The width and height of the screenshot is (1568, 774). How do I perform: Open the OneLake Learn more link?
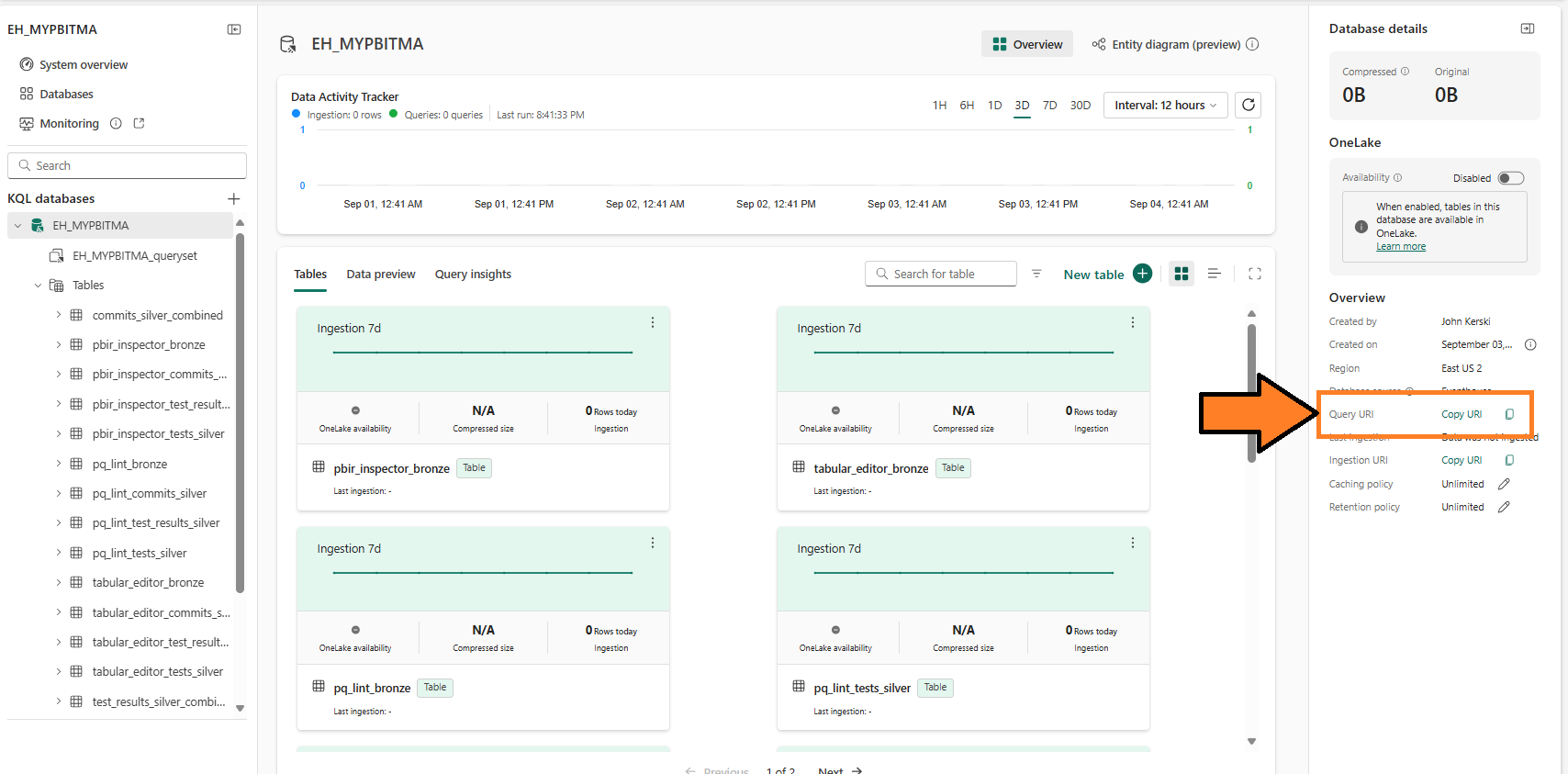[x=1400, y=246]
